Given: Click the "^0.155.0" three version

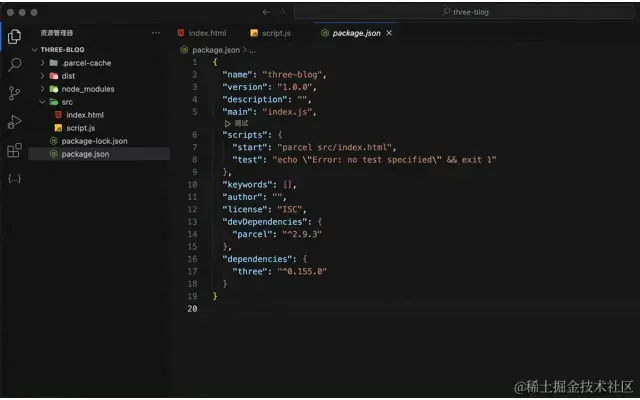Looking at the screenshot, I should pyautogui.click(x=302, y=271).
